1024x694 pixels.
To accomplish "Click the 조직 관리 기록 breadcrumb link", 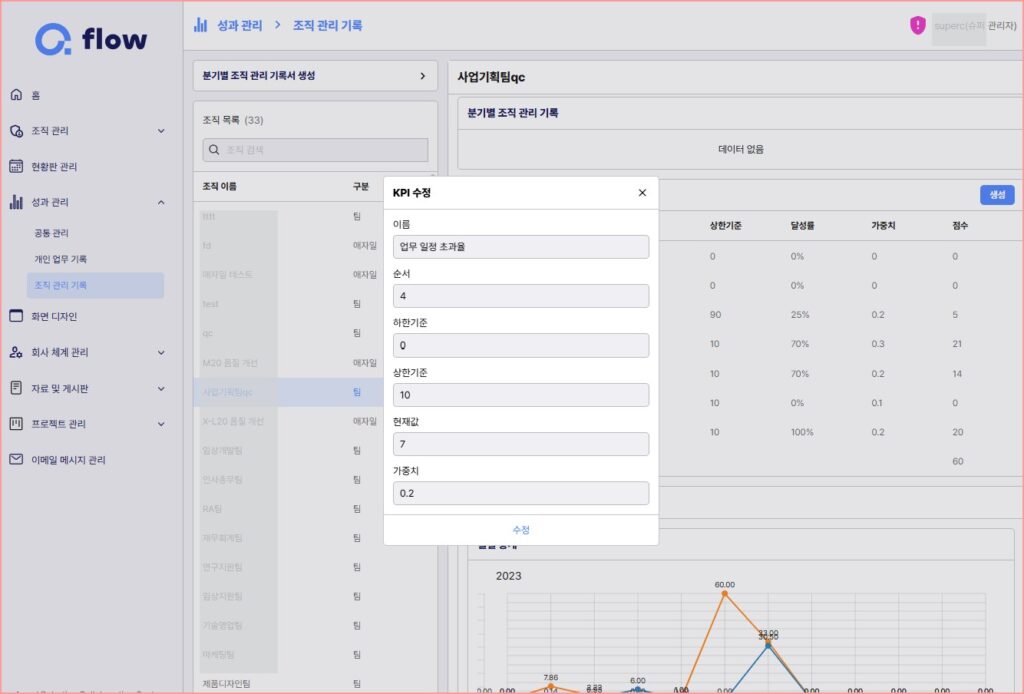I will (x=327, y=25).
